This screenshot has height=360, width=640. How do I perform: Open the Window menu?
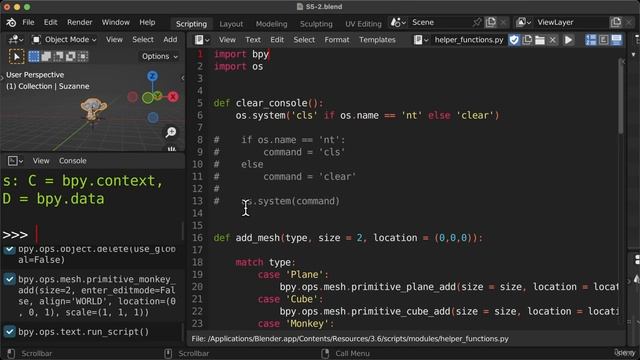(x=116, y=22)
